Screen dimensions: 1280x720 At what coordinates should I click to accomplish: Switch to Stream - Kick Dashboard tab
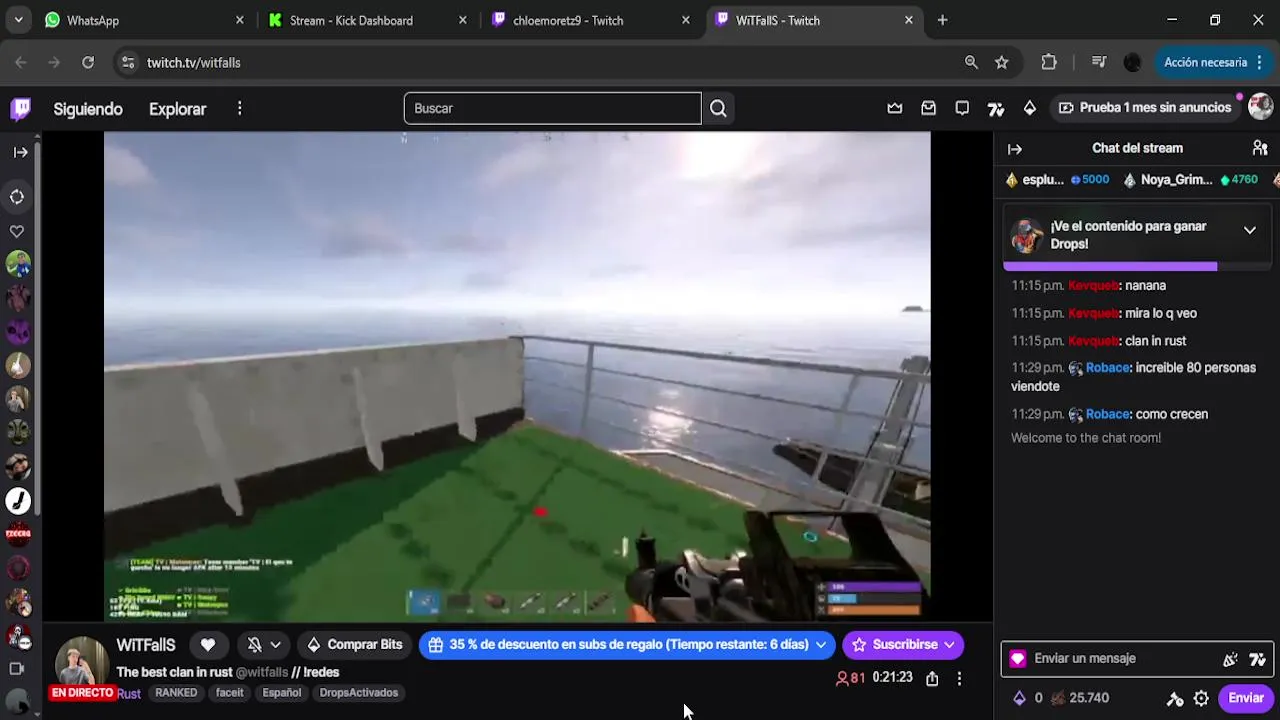click(x=368, y=20)
